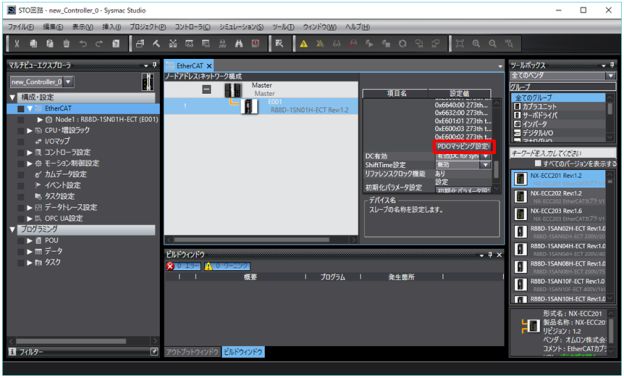
Task: Expand the コントローラ設定 tree node
Action: 29,152
